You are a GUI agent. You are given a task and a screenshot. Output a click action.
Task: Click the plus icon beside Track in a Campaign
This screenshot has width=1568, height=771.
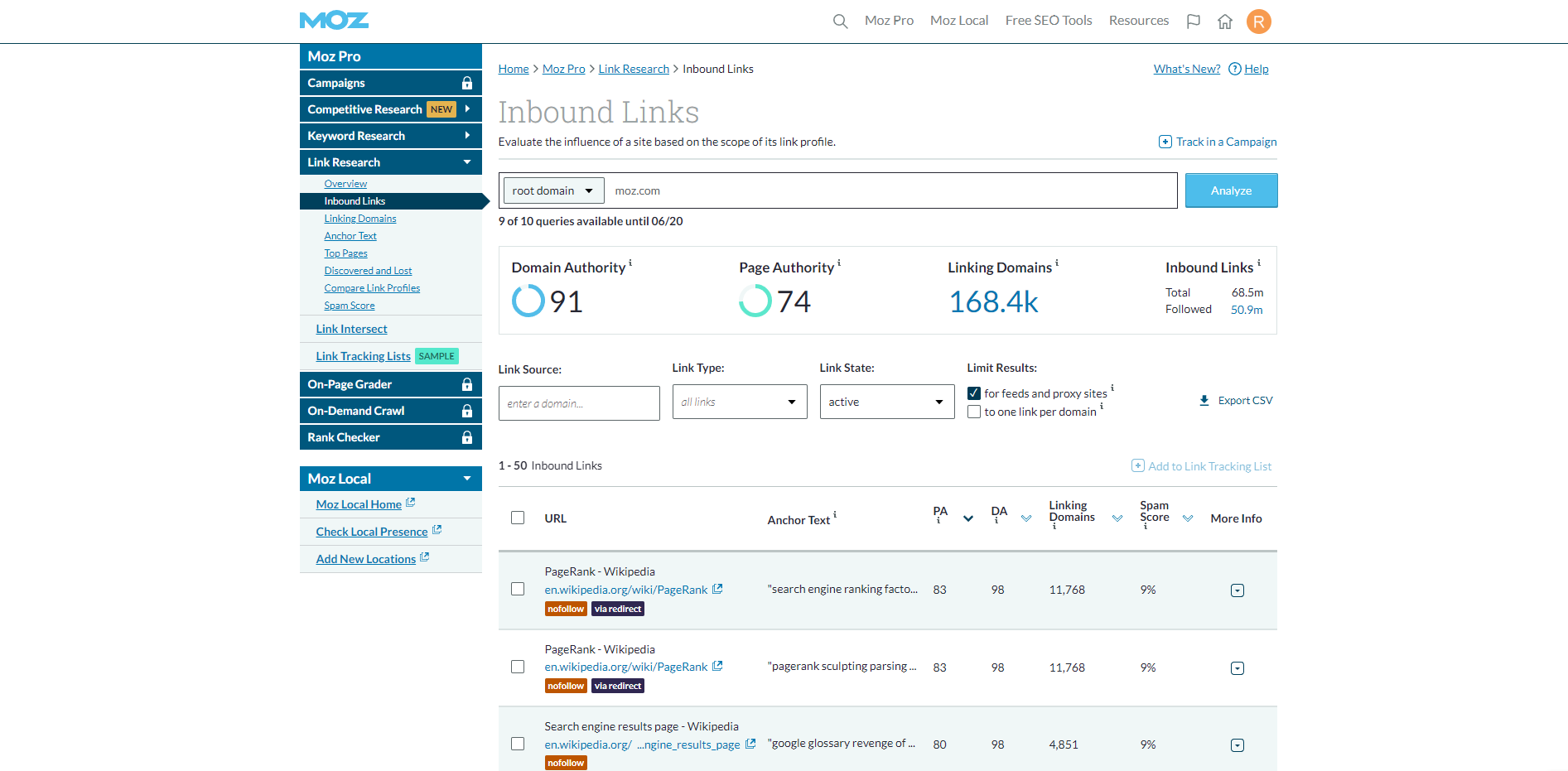pos(1165,142)
